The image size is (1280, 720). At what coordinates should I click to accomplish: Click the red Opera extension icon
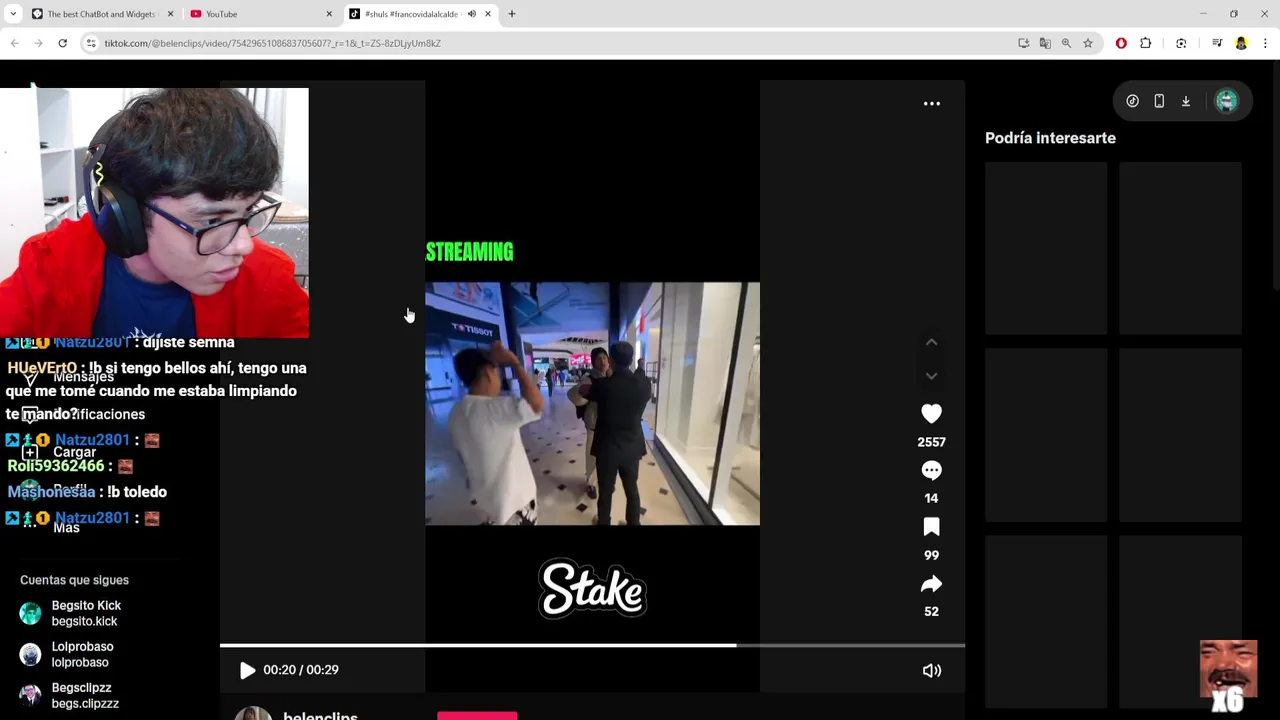point(1121,43)
